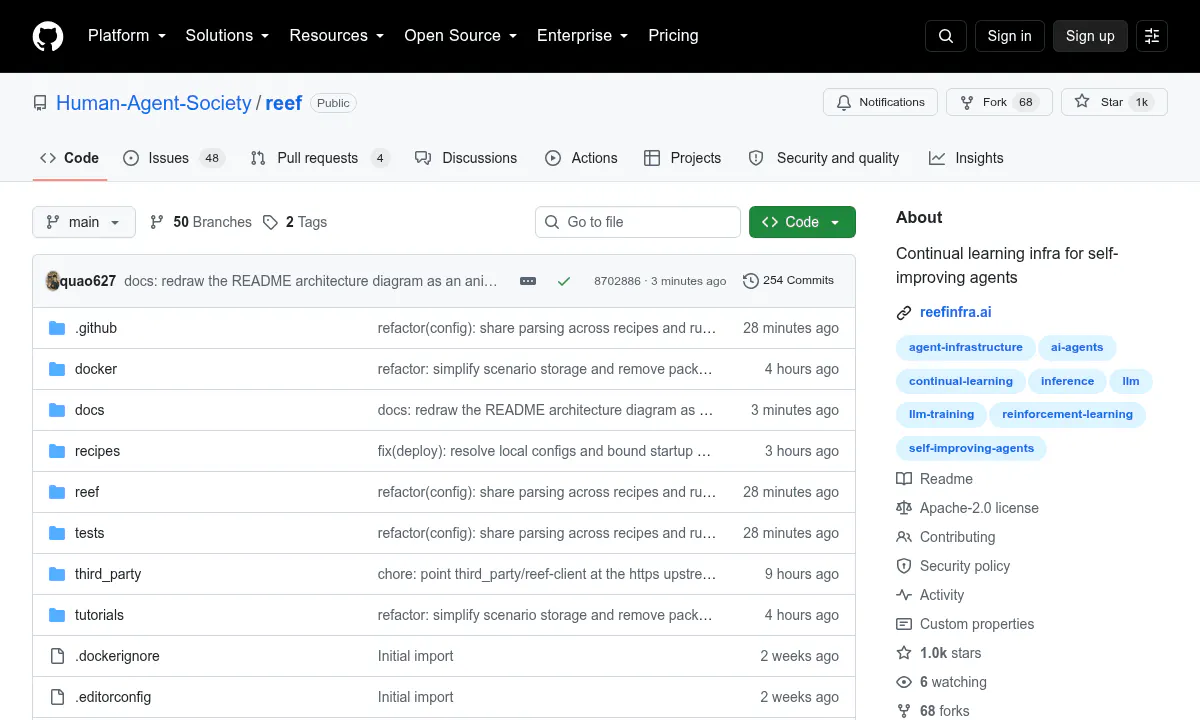Image resolution: width=1200 pixels, height=720 pixels.
Task: Expand the Solutions menu
Action: [227, 36]
